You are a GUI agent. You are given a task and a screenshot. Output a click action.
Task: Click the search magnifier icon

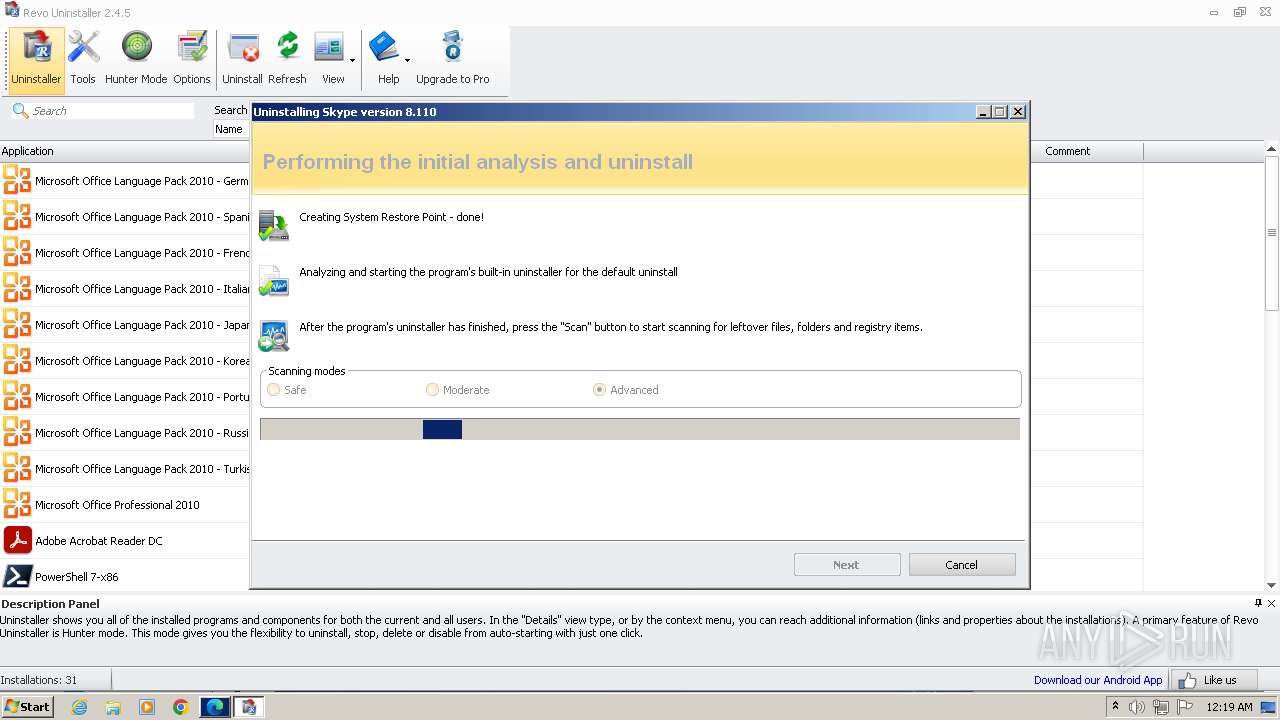point(20,110)
